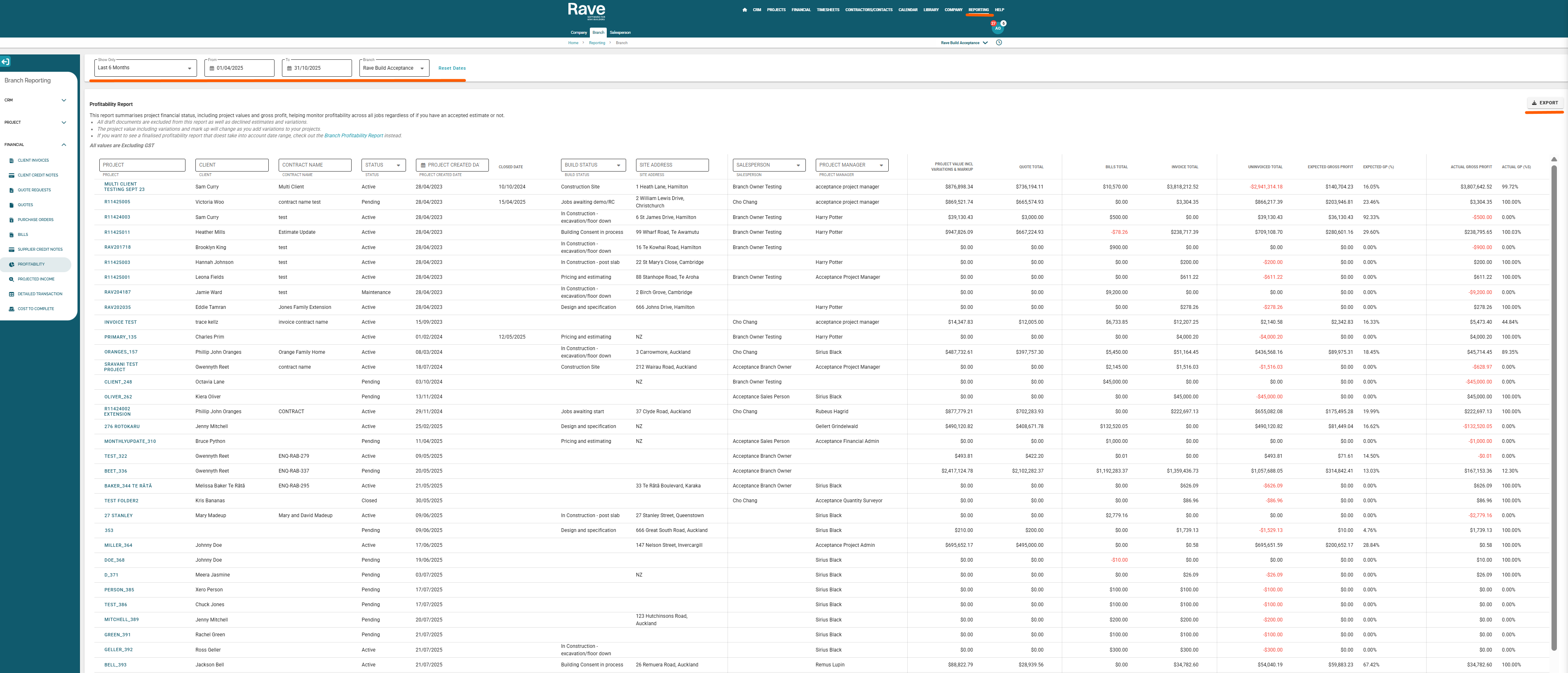The height and width of the screenshot is (673, 1568).
Task: Open the Build Status filter dropdown
Action: [592, 165]
